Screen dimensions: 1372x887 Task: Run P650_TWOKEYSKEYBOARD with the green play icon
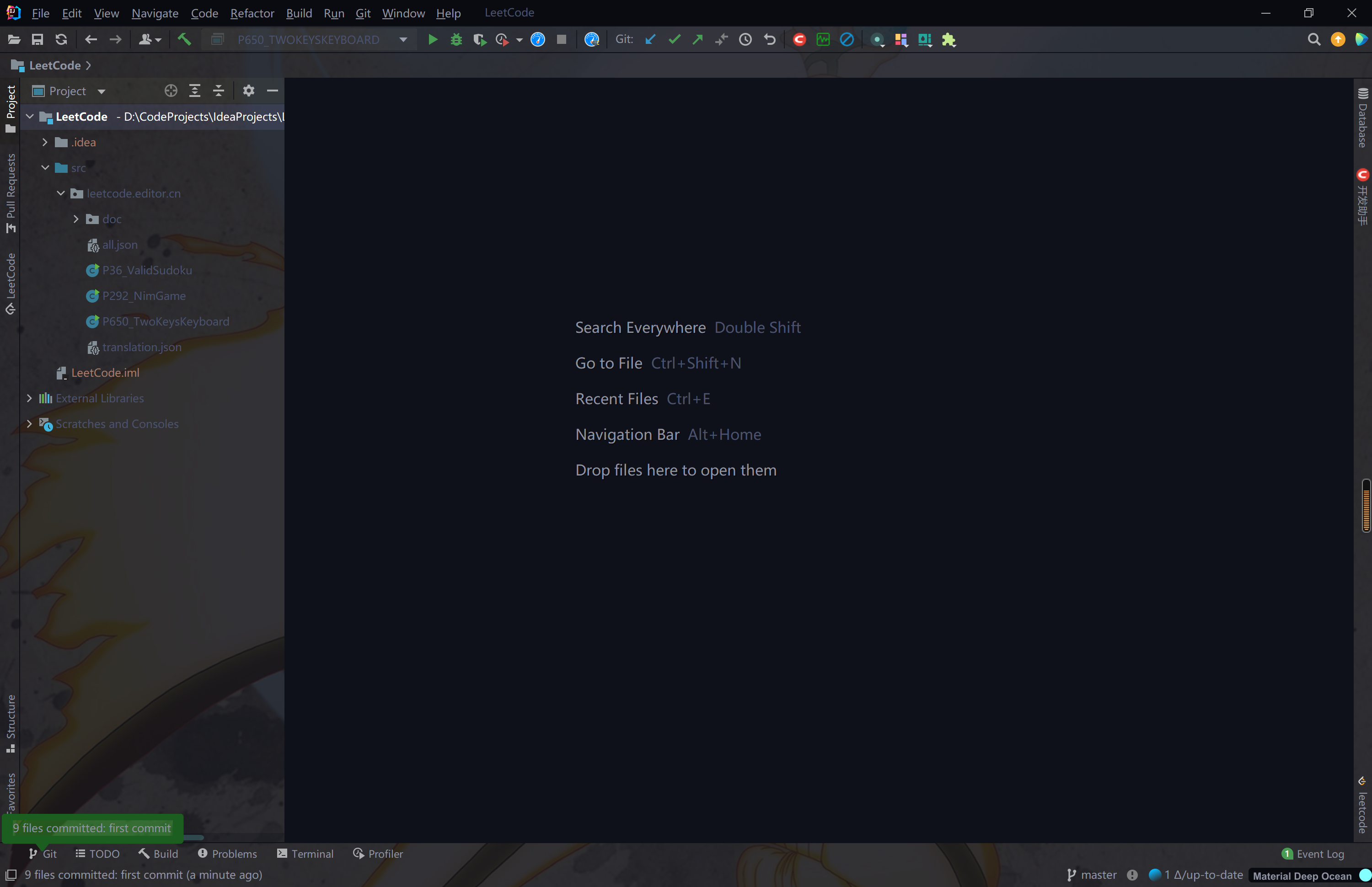pyautogui.click(x=433, y=39)
